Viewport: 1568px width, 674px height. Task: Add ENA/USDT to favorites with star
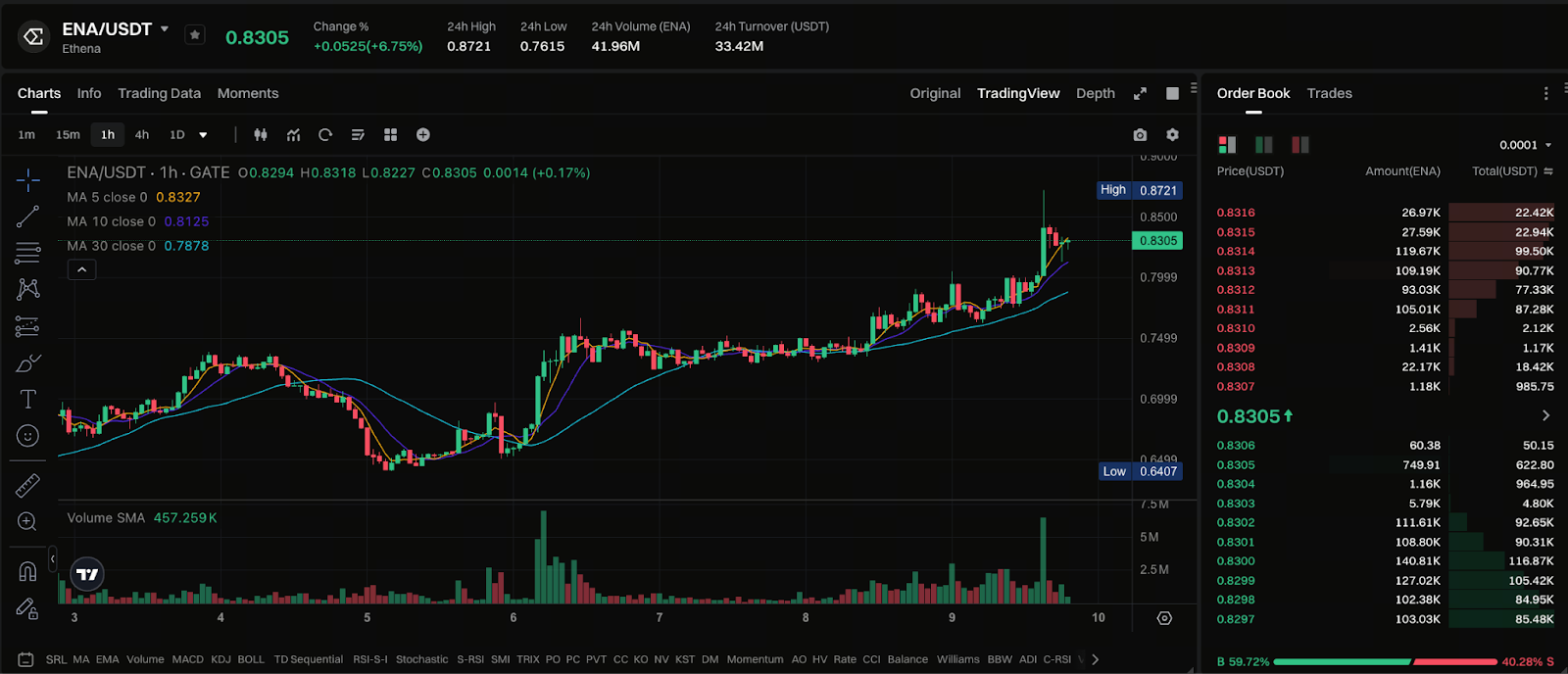pyautogui.click(x=195, y=35)
